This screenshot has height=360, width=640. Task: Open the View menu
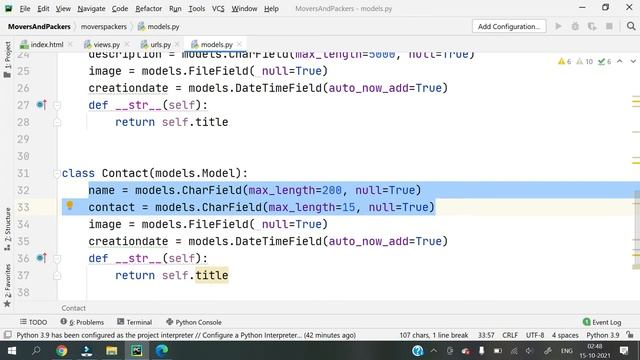(x=63, y=9)
